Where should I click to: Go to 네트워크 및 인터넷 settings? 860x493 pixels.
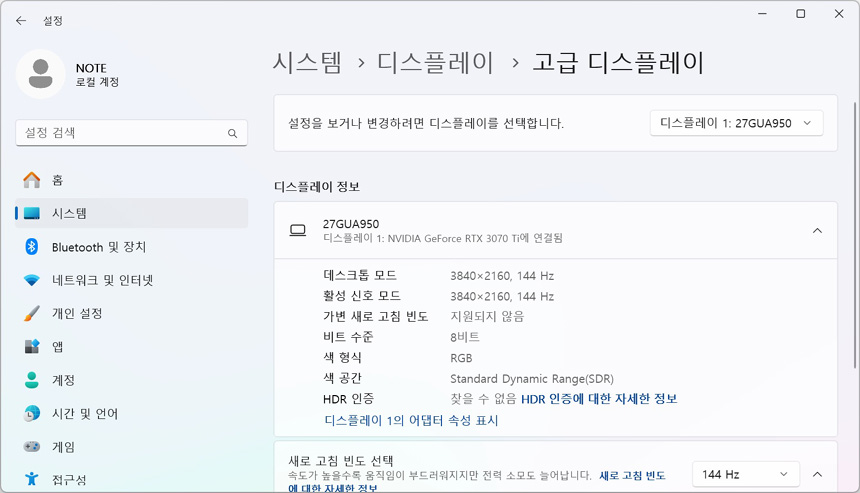tap(102, 280)
